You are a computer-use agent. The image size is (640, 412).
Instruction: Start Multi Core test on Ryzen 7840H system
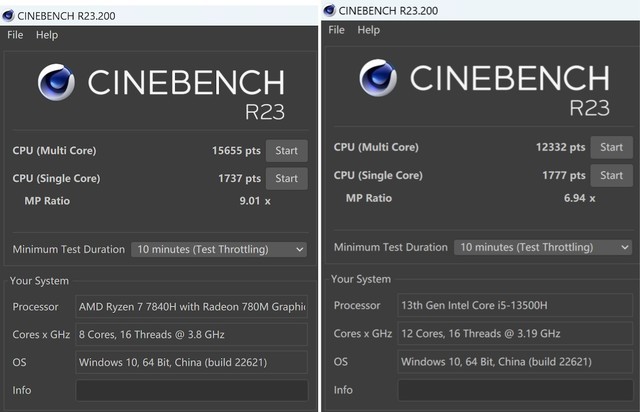pos(286,151)
